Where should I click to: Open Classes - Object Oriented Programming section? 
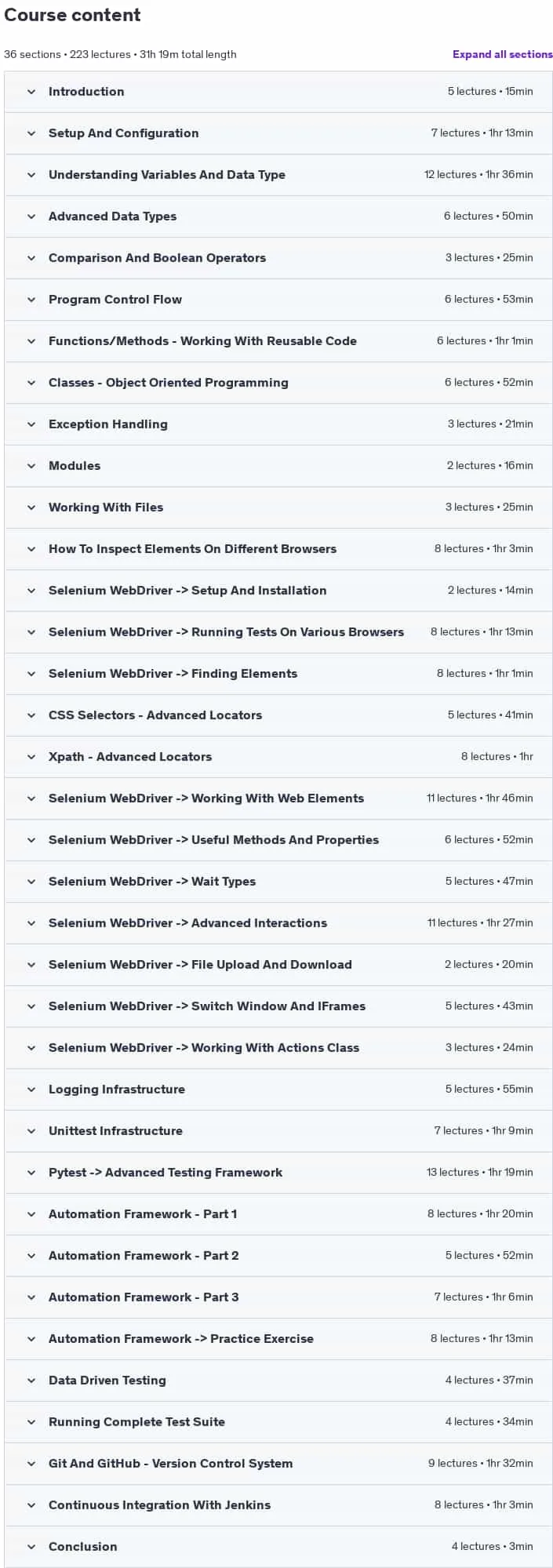(278, 383)
